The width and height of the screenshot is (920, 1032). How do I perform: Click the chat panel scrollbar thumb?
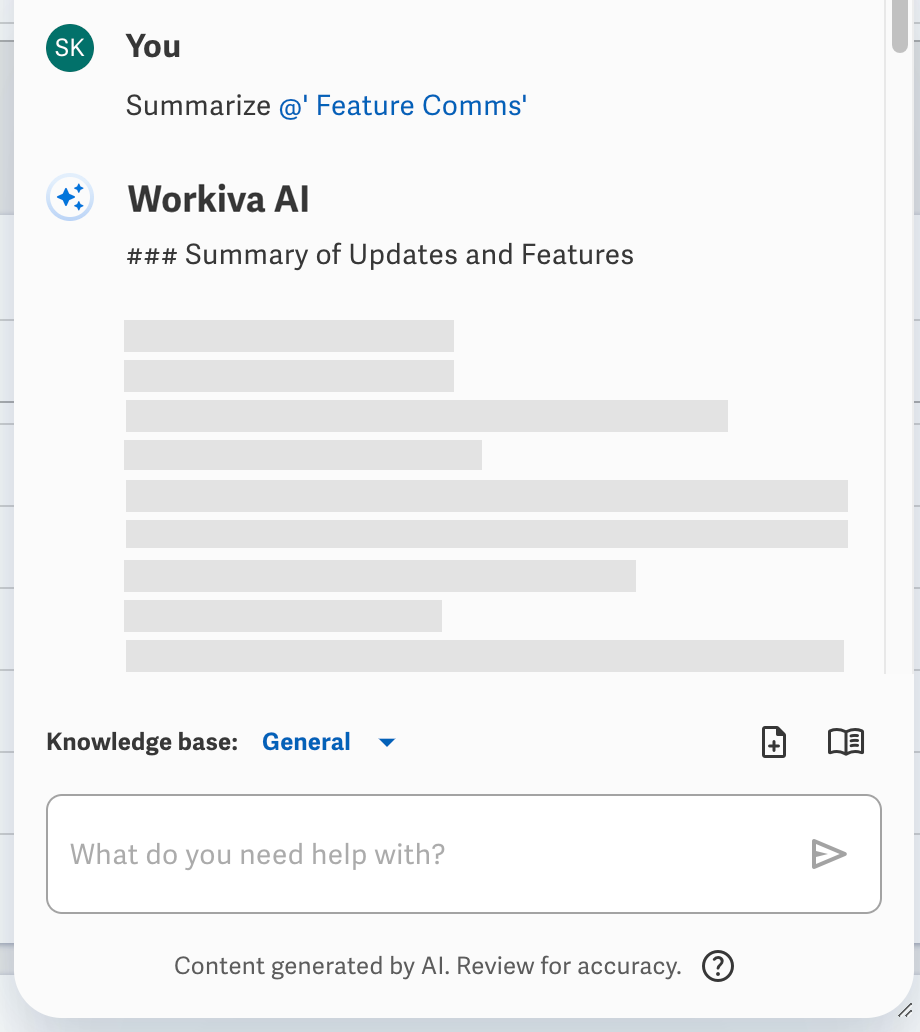(901, 24)
